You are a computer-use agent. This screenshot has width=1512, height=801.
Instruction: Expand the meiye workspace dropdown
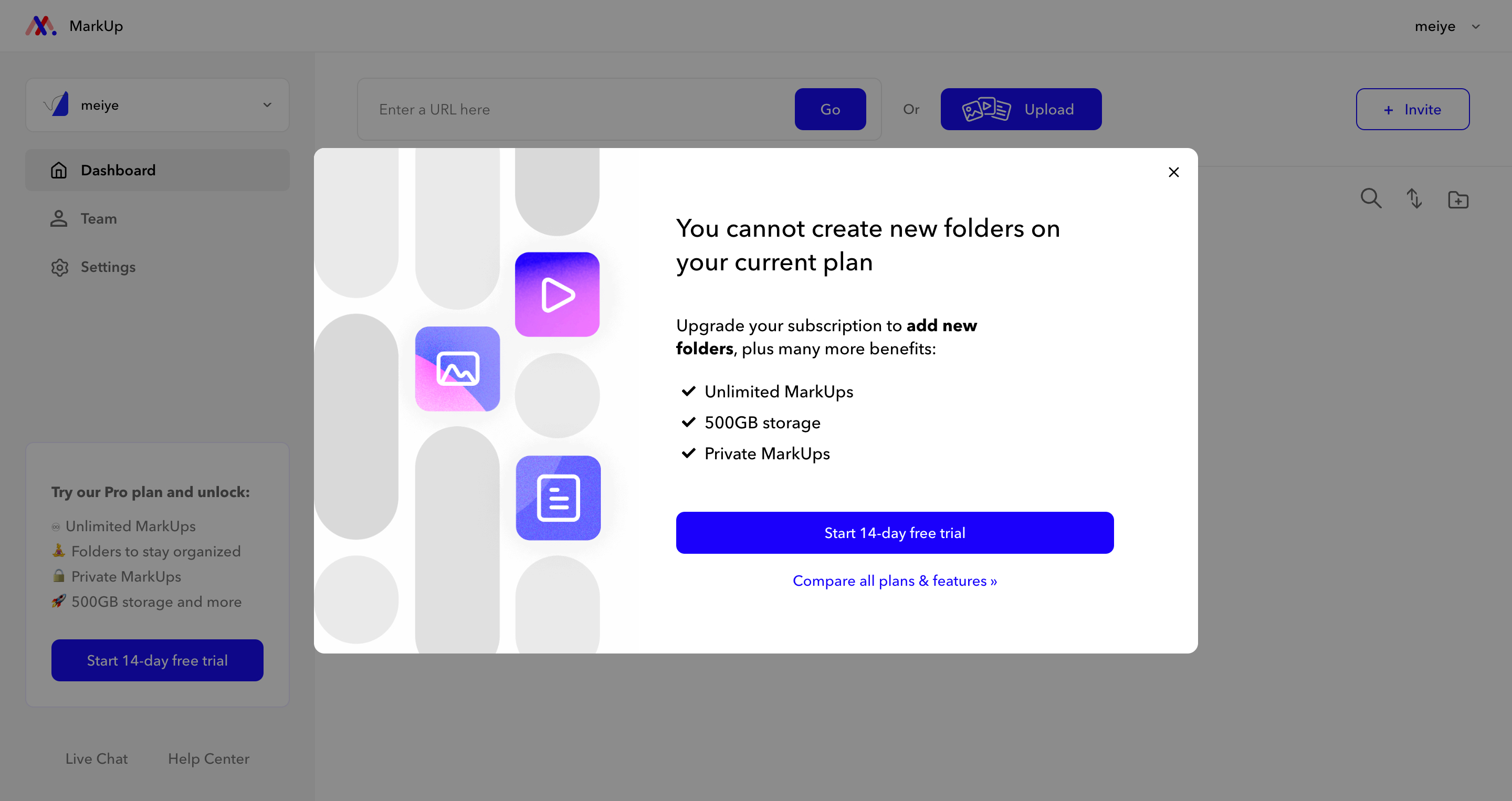click(x=267, y=105)
